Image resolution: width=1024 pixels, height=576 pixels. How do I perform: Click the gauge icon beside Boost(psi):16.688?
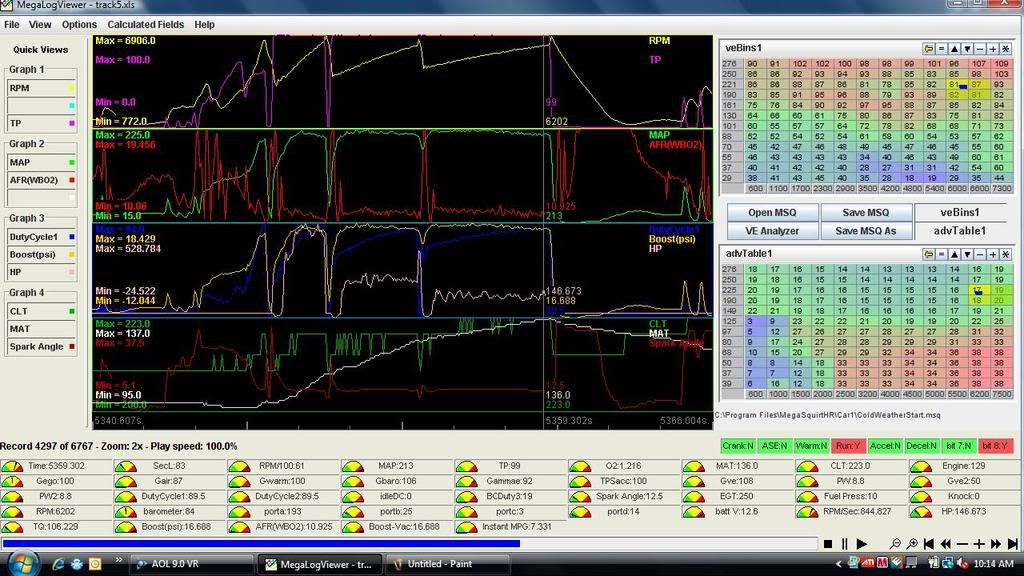point(125,527)
